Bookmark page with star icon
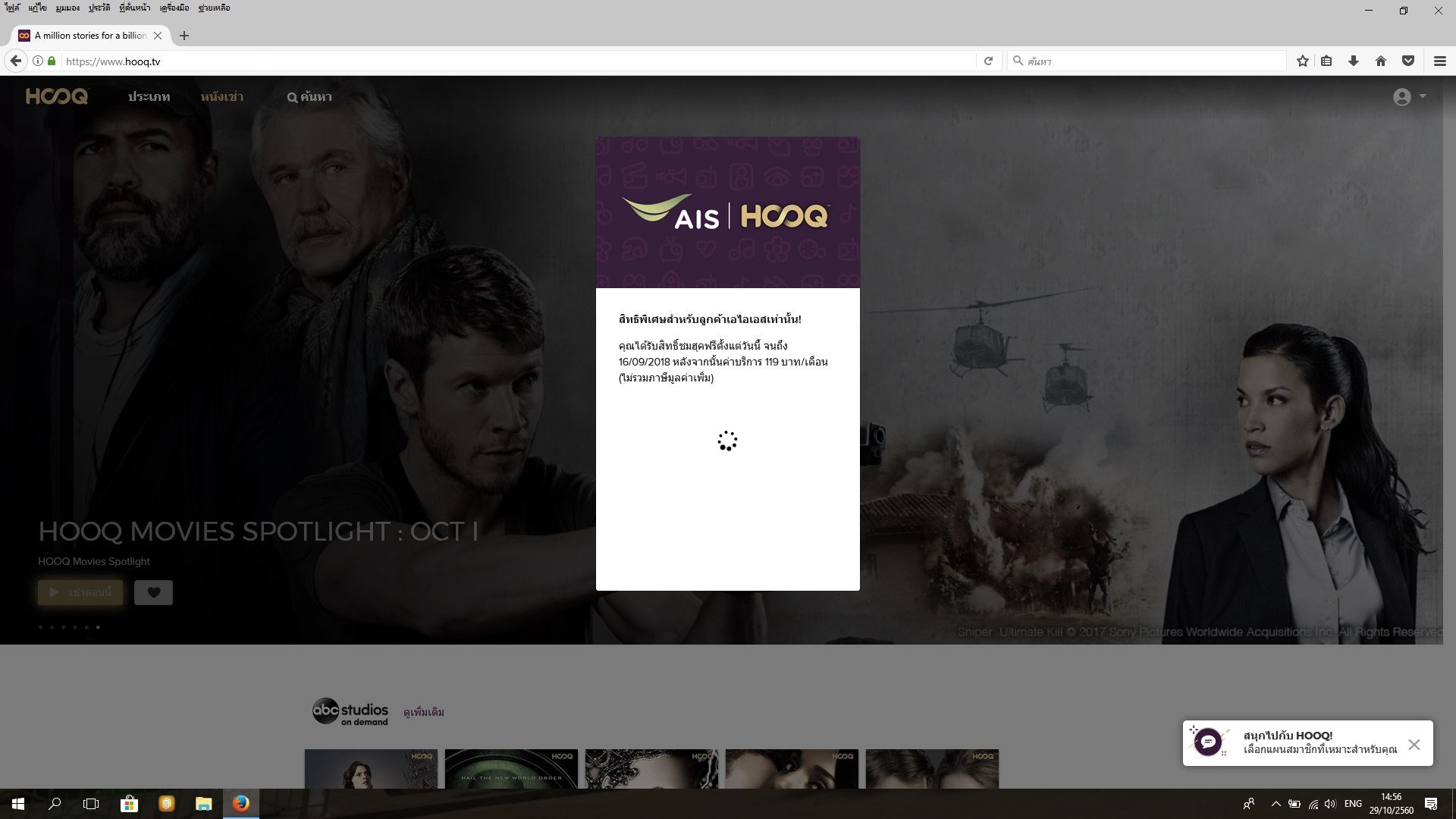This screenshot has height=819, width=1456. point(1302,61)
